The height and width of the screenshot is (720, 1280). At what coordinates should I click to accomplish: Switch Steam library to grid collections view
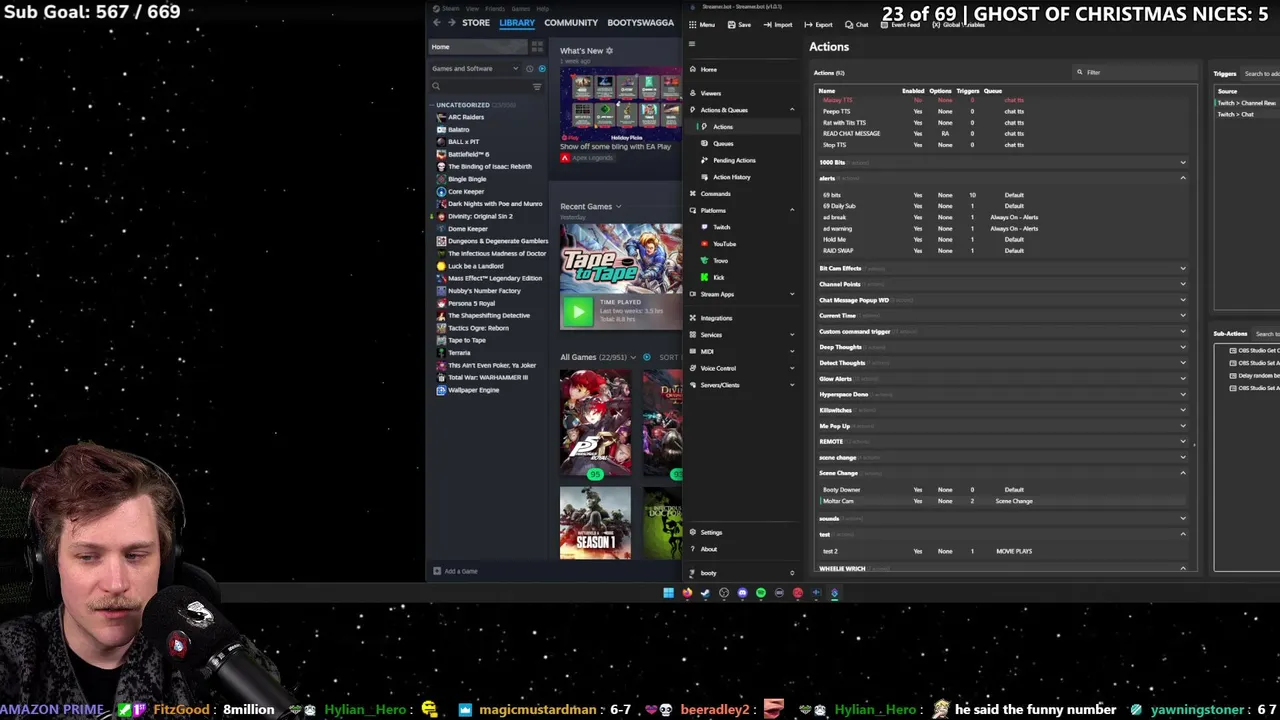click(537, 47)
